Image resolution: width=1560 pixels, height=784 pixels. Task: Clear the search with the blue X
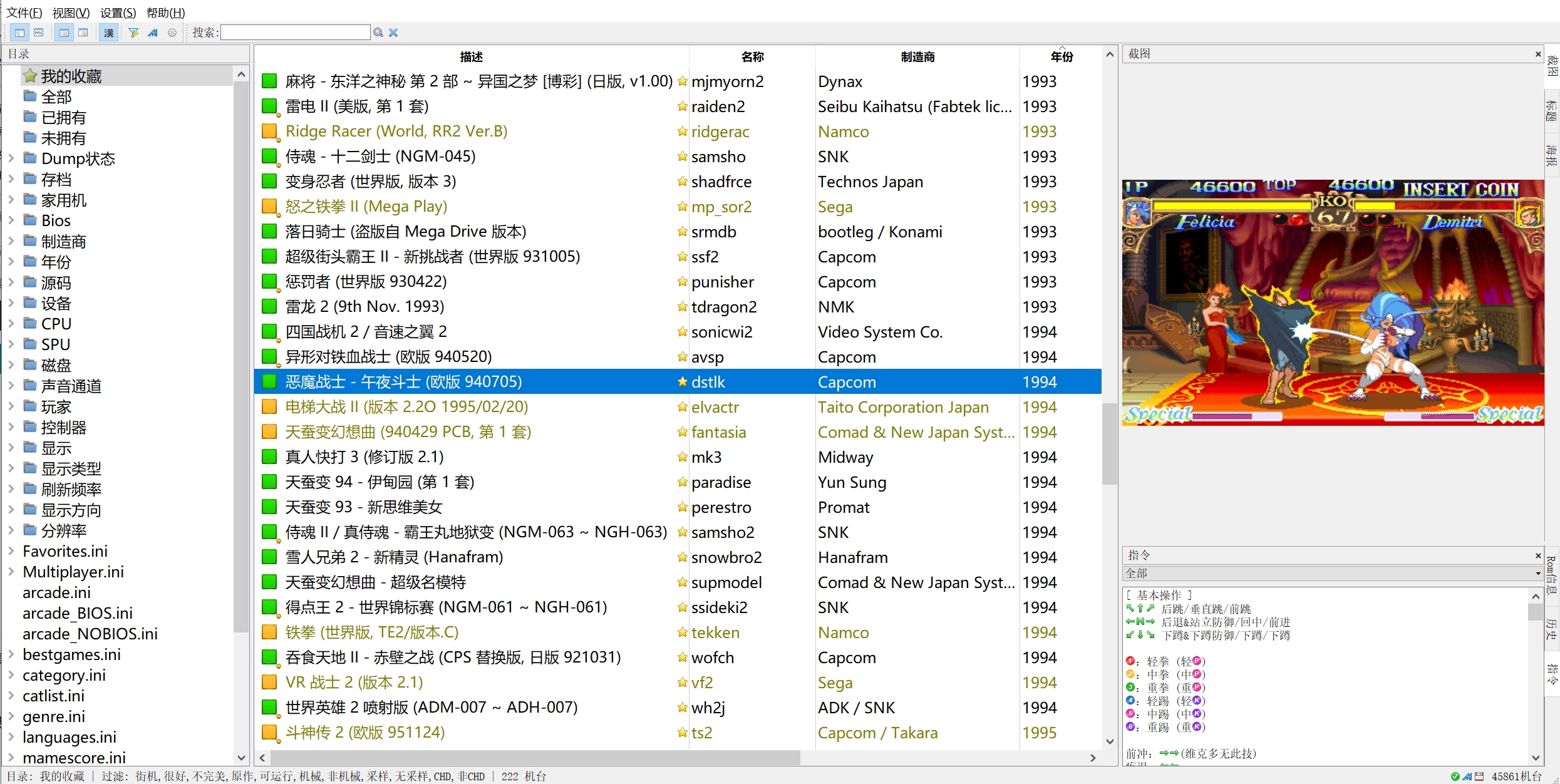point(393,33)
